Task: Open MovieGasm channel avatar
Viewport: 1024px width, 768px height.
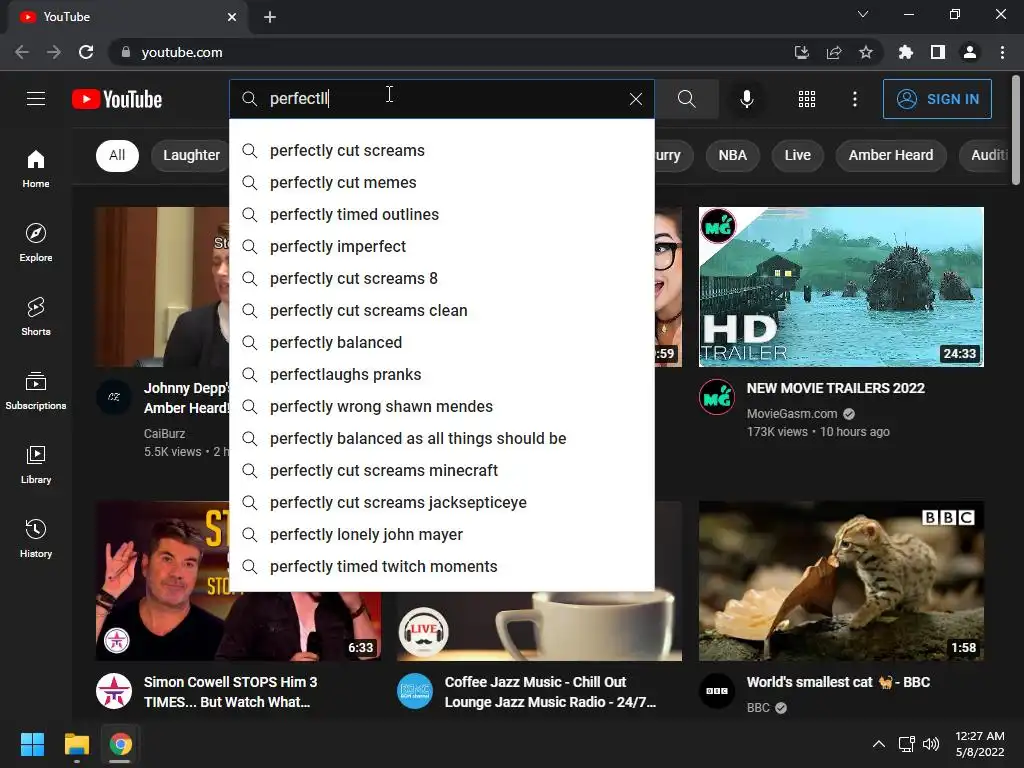Action: tap(717, 397)
